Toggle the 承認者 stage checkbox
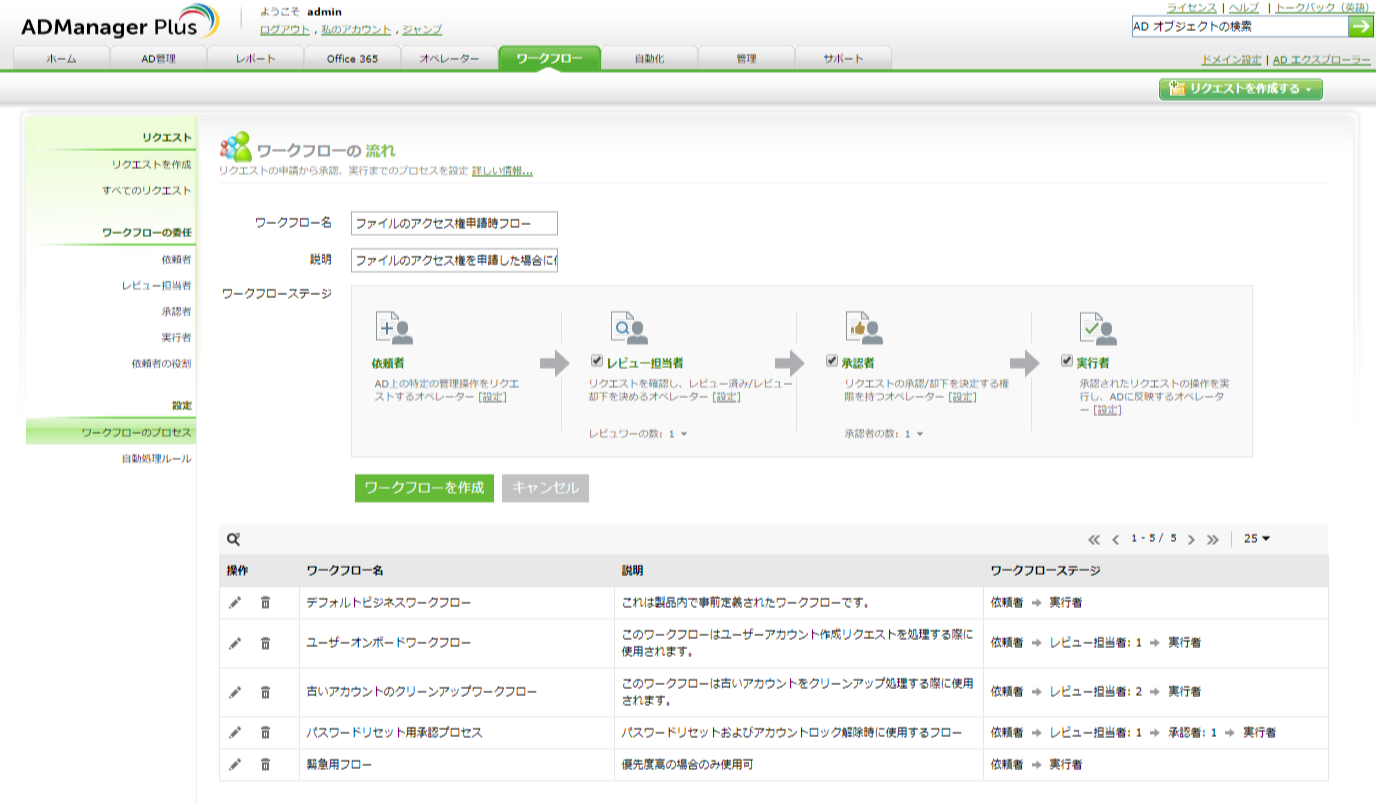The width and height of the screenshot is (1376, 811). 832,361
